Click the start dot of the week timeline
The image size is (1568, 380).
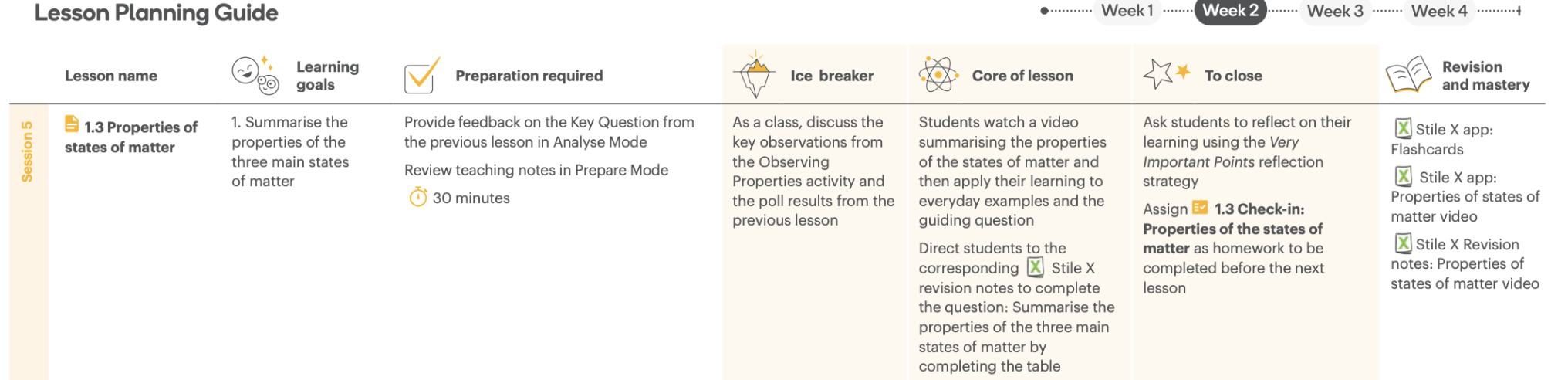pos(1044,11)
